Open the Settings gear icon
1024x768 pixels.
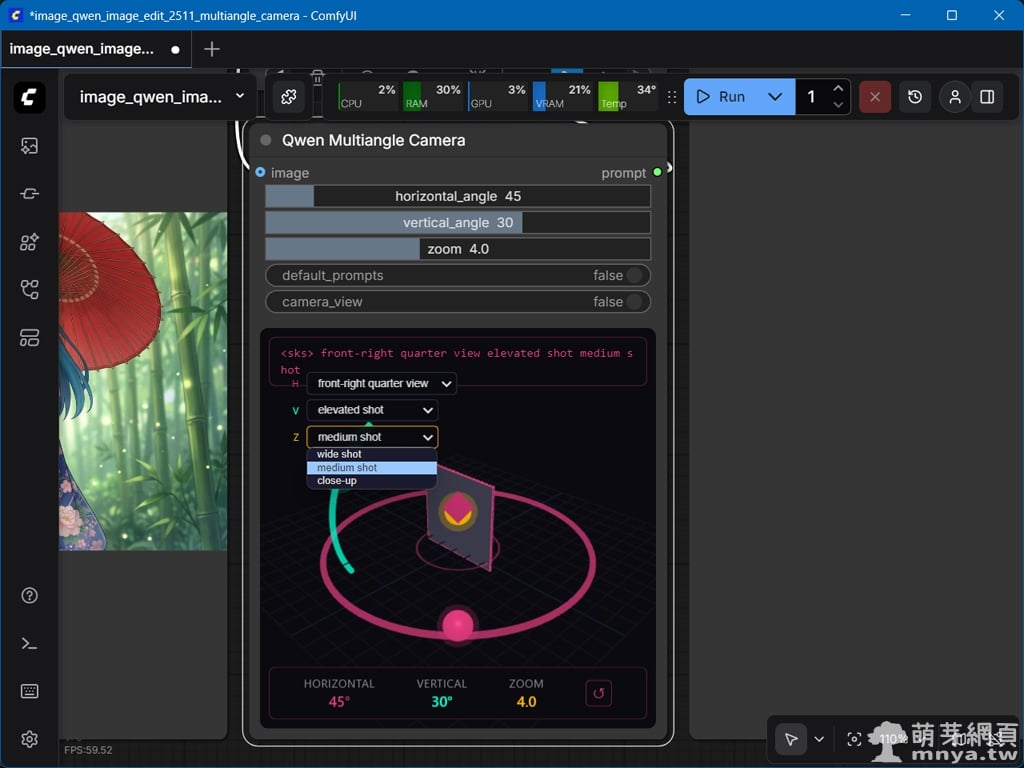29,740
